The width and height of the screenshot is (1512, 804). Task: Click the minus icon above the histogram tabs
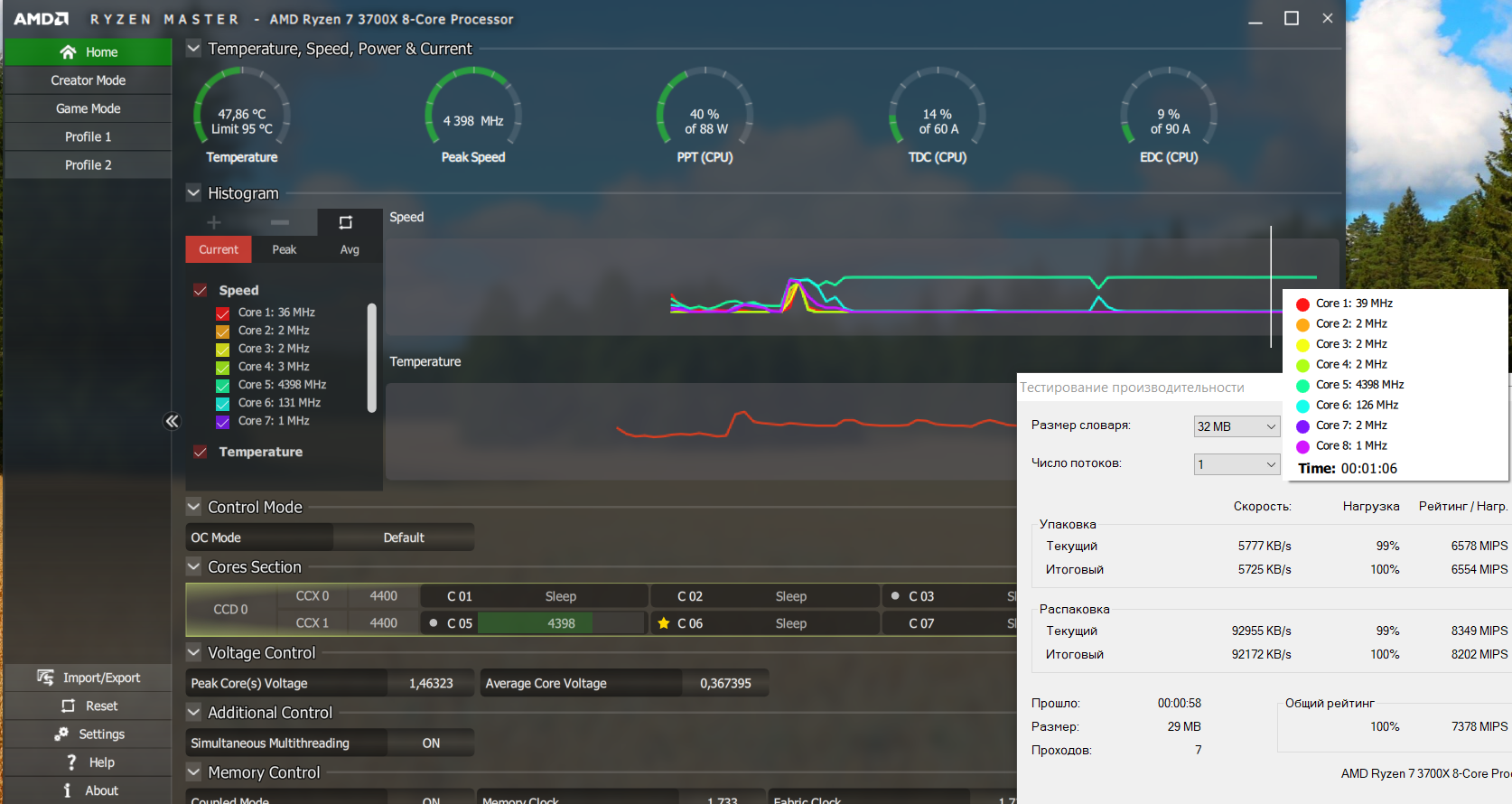point(280,222)
